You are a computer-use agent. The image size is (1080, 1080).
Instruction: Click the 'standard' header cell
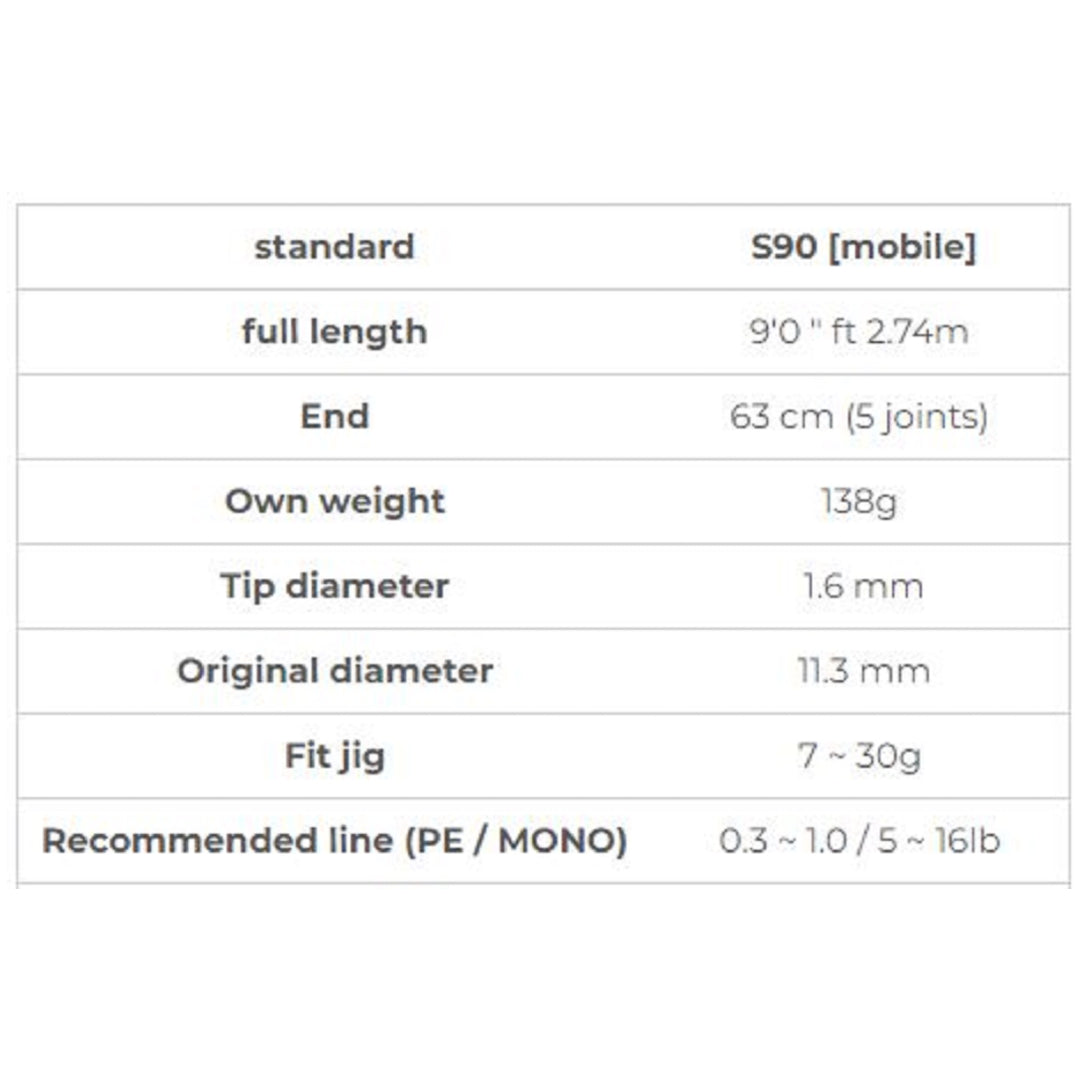335,247
